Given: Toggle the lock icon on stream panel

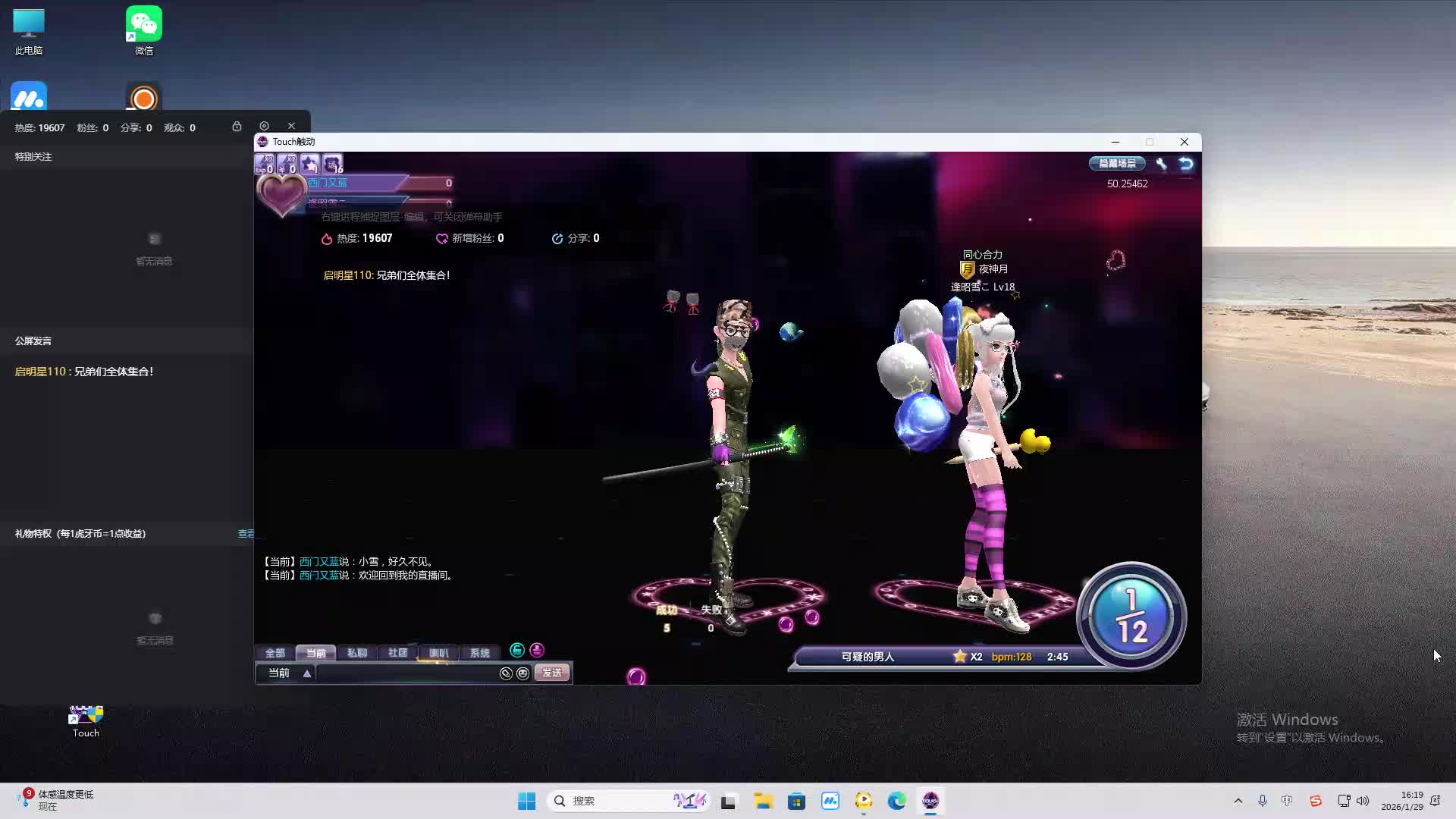Looking at the screenshot, I should [x=237, y=126].
